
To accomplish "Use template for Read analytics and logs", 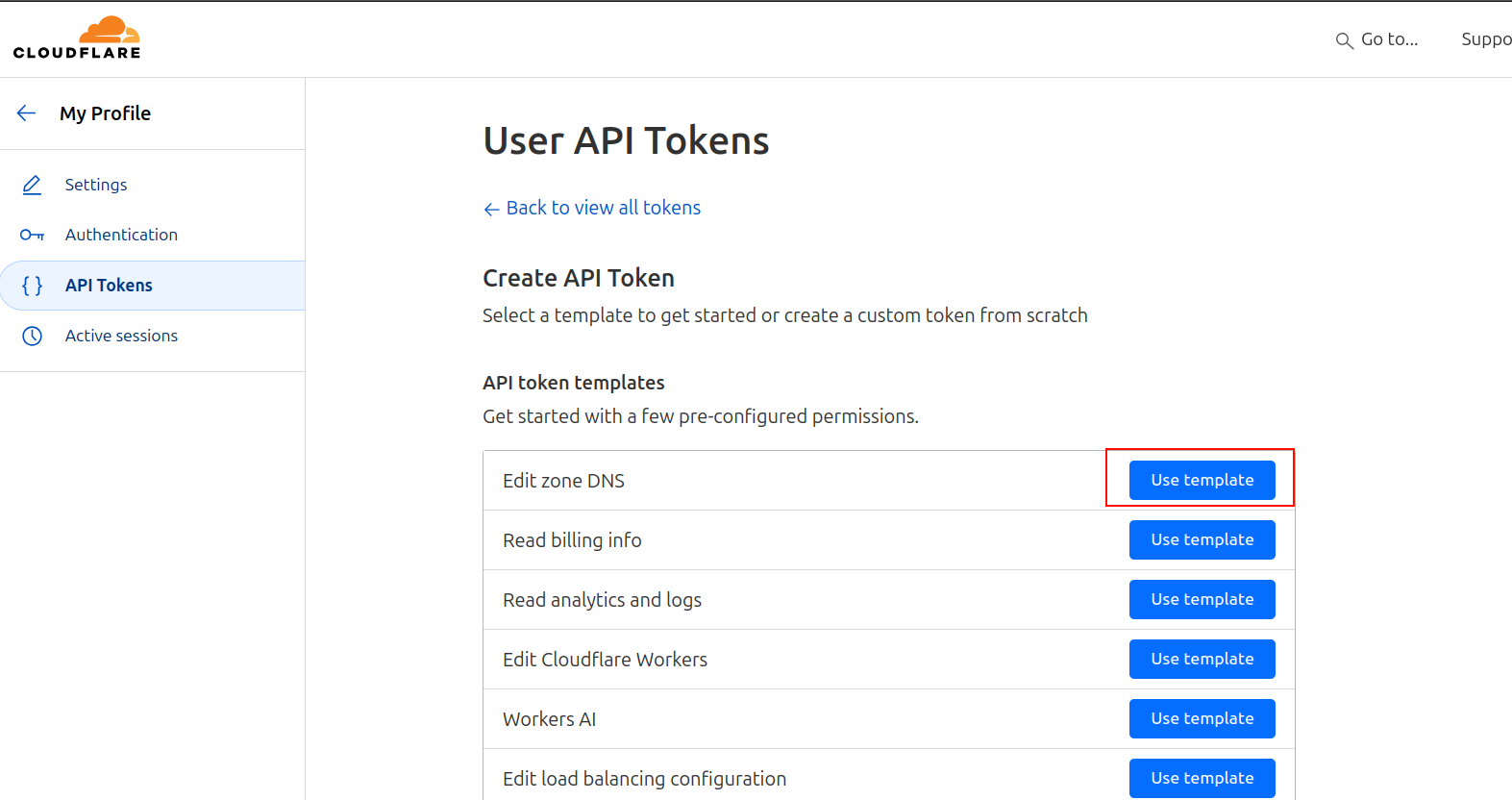I will pyautogui.click(x=1202, y=599).
